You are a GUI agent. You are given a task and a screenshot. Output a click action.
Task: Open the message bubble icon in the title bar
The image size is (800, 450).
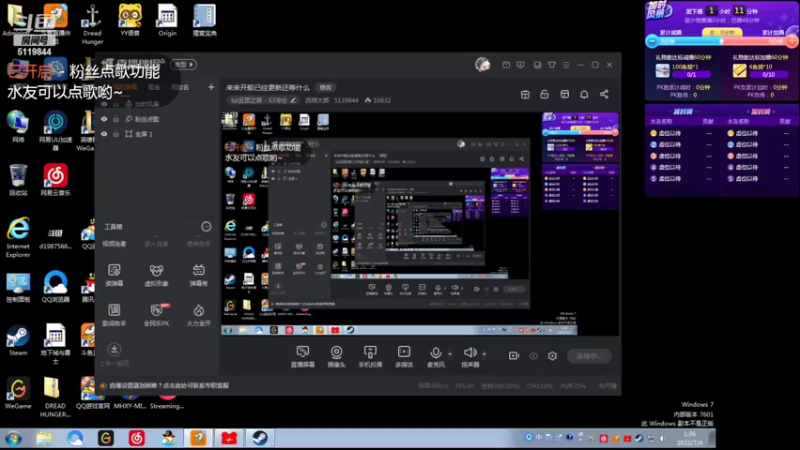[x=520, y=65]
